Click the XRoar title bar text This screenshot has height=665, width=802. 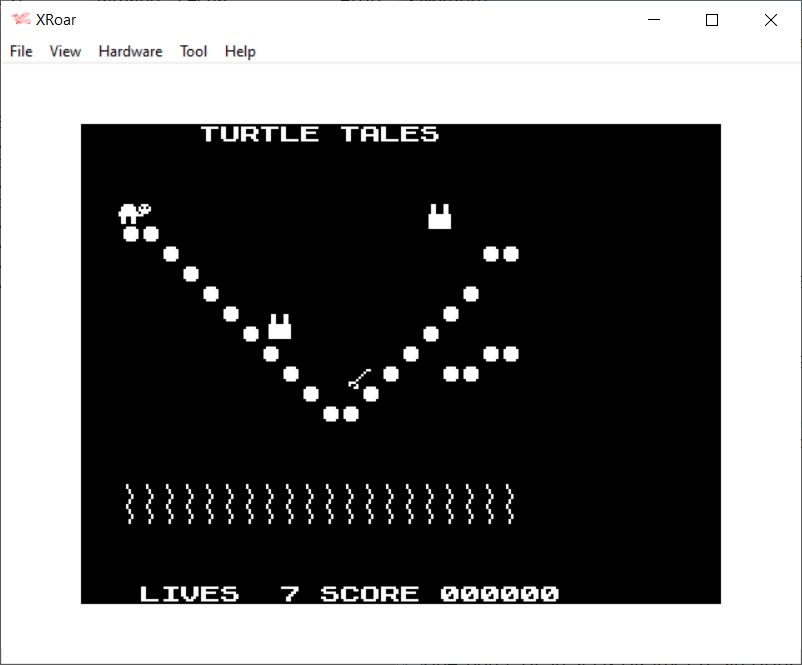coord(57,20)
